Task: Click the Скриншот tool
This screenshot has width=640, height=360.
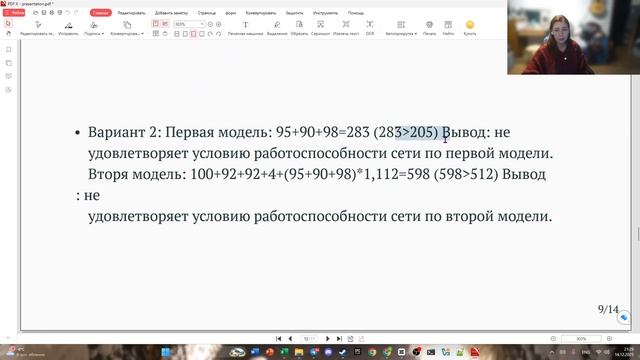Action: pyautogui.click(x=320, y=28)
